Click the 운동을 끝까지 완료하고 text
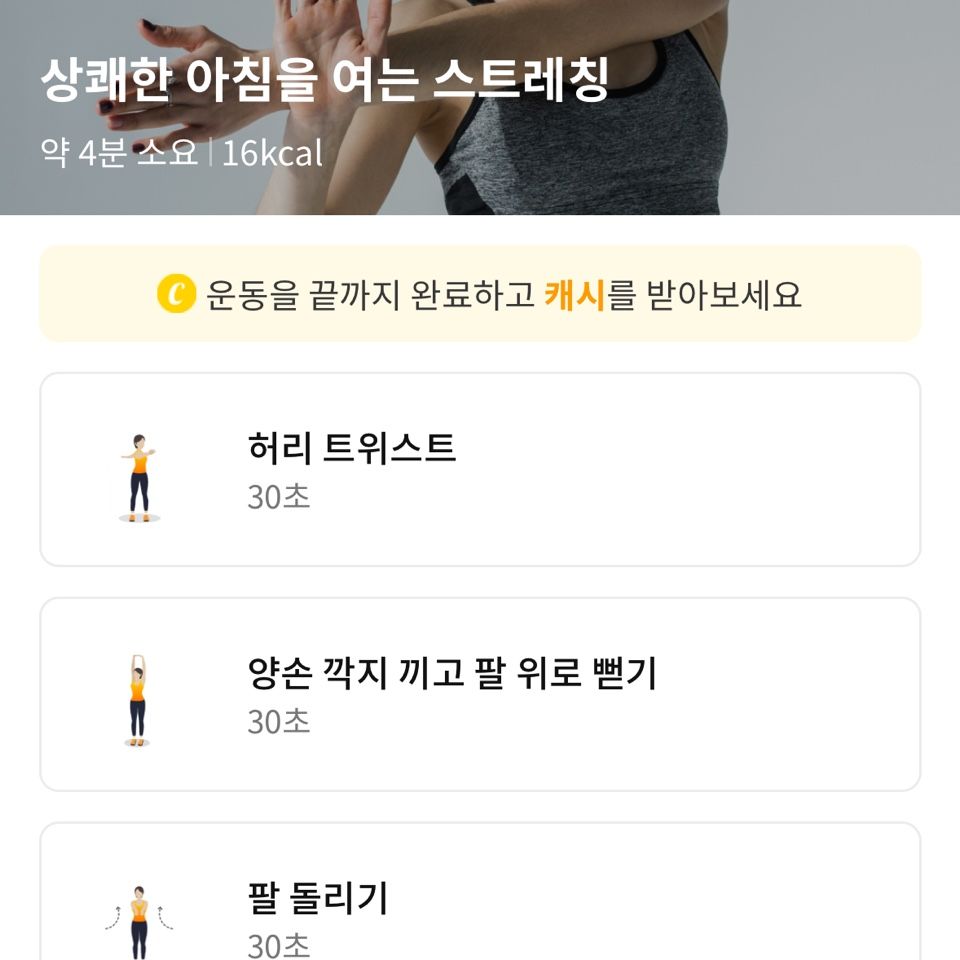 (370, 294)
